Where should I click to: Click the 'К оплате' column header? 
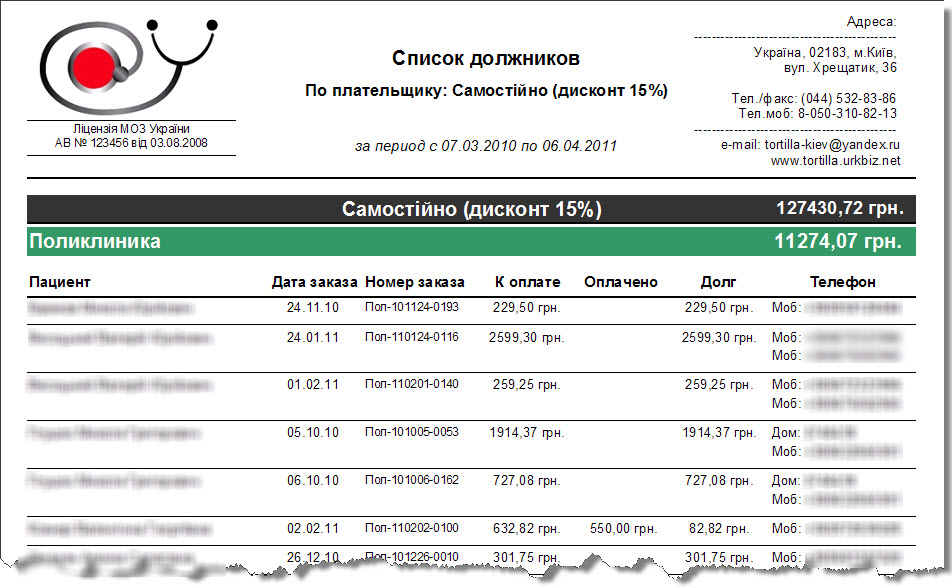pyautogui.click(x=527, y=282)
